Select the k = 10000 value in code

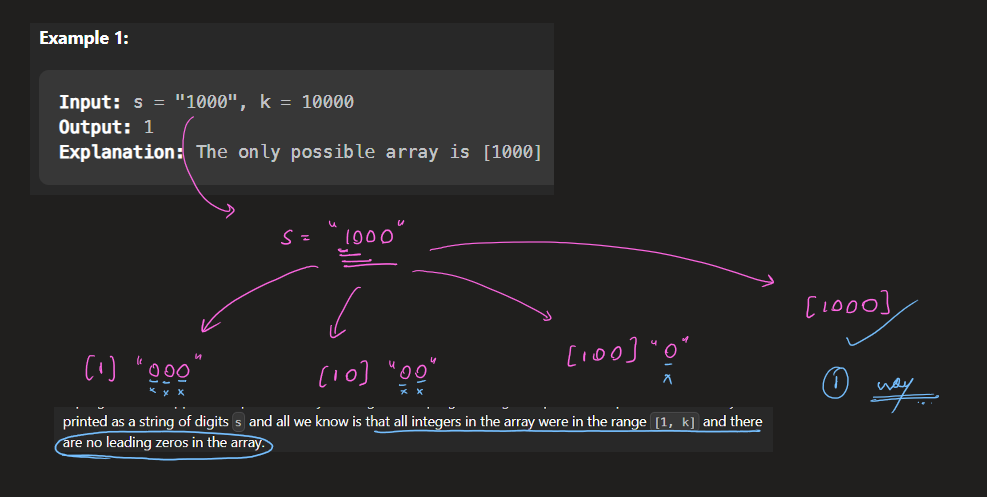click(x=326, y=102)
